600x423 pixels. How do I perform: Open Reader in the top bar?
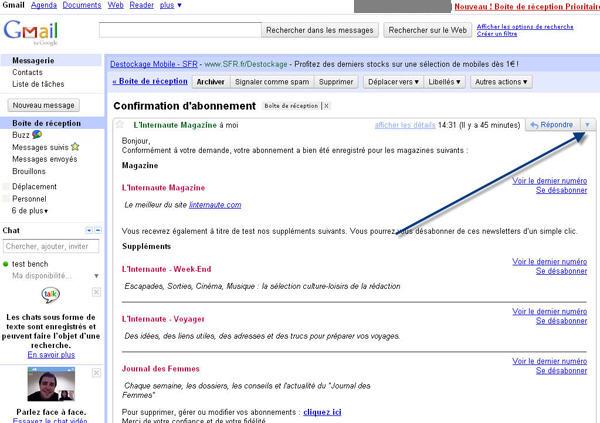[142, 5]
